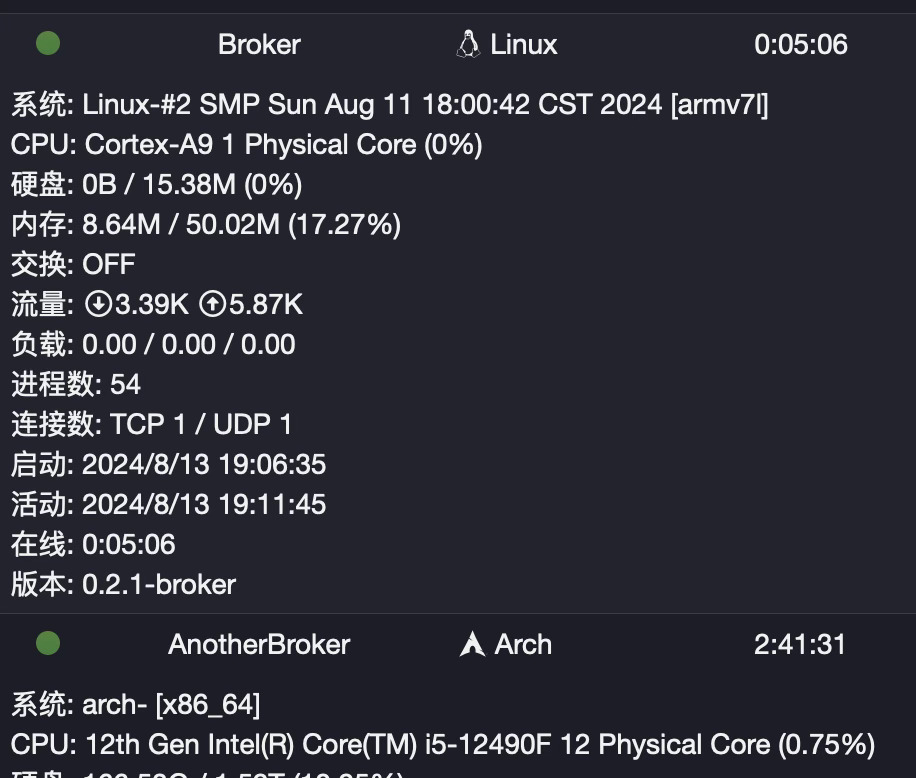Select the Broker server name
916x778 pixels.
coord(259,44)
